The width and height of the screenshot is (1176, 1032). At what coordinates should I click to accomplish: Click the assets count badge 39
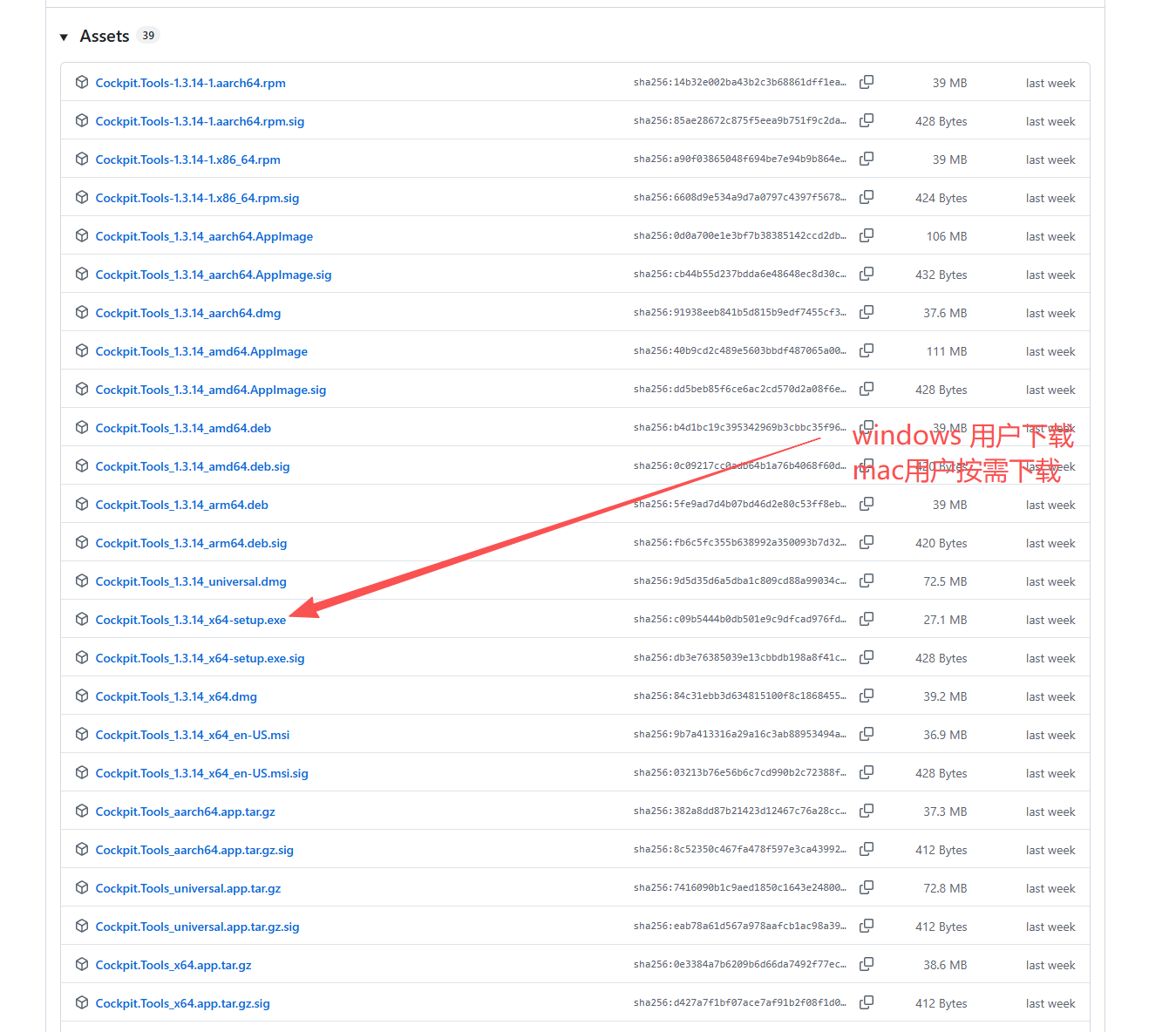(148, 36)
